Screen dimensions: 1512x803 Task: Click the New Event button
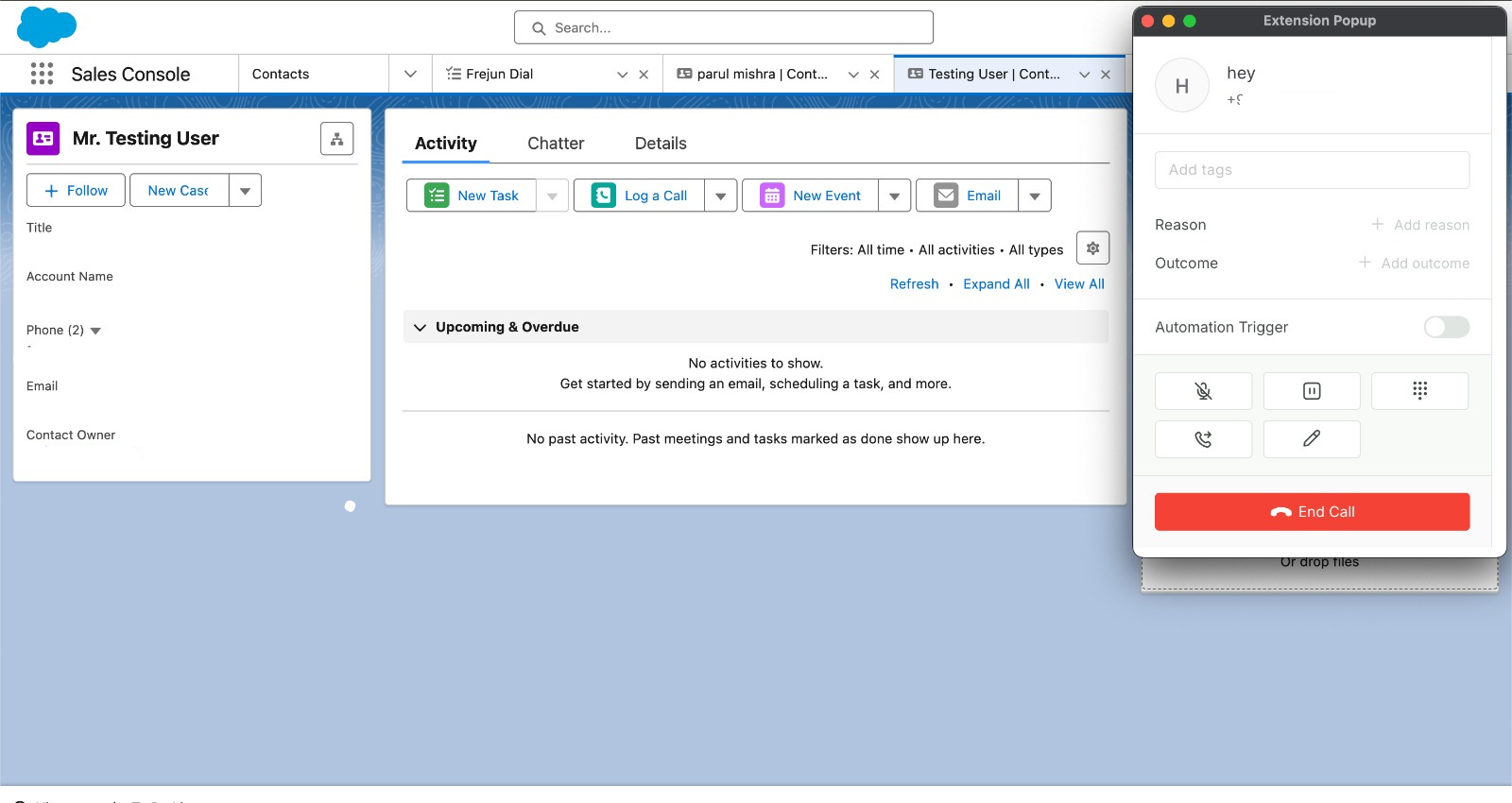point(810,196)
